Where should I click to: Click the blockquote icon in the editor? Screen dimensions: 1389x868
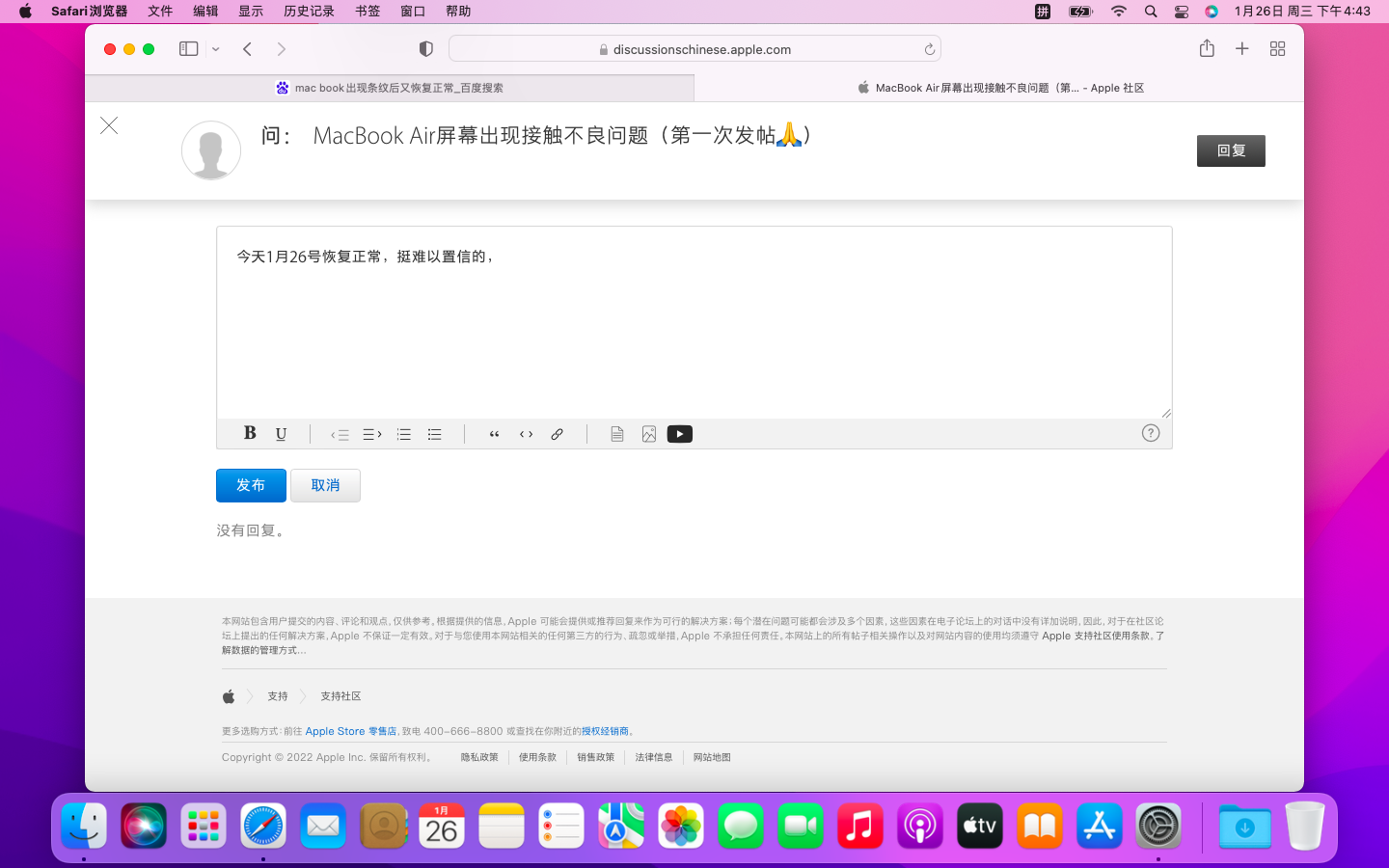tap(495, 434)
